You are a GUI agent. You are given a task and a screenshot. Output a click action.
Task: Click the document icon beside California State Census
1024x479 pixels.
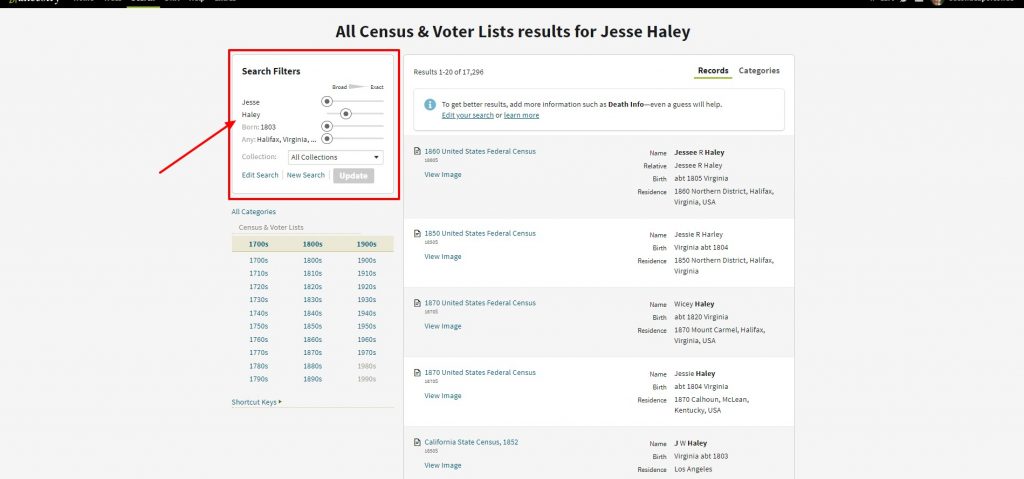[x=417, y=442]
